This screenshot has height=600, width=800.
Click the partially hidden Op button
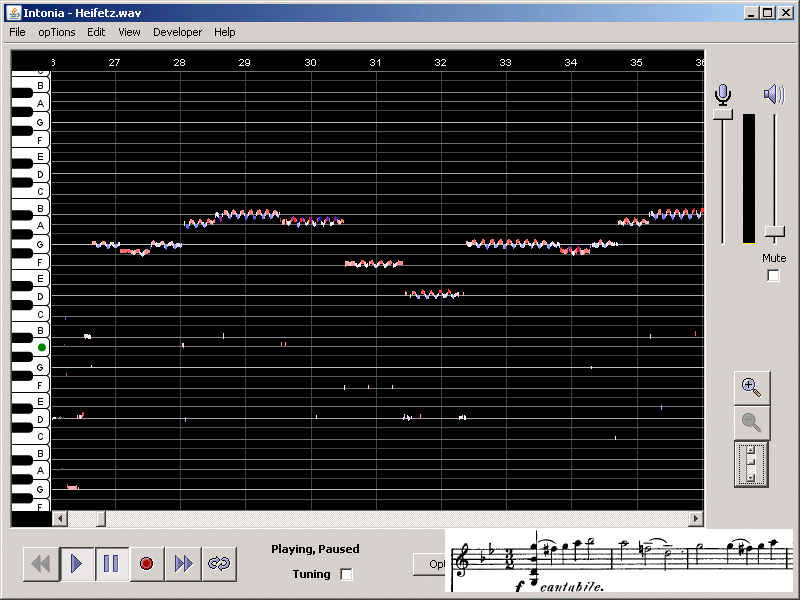430,564
